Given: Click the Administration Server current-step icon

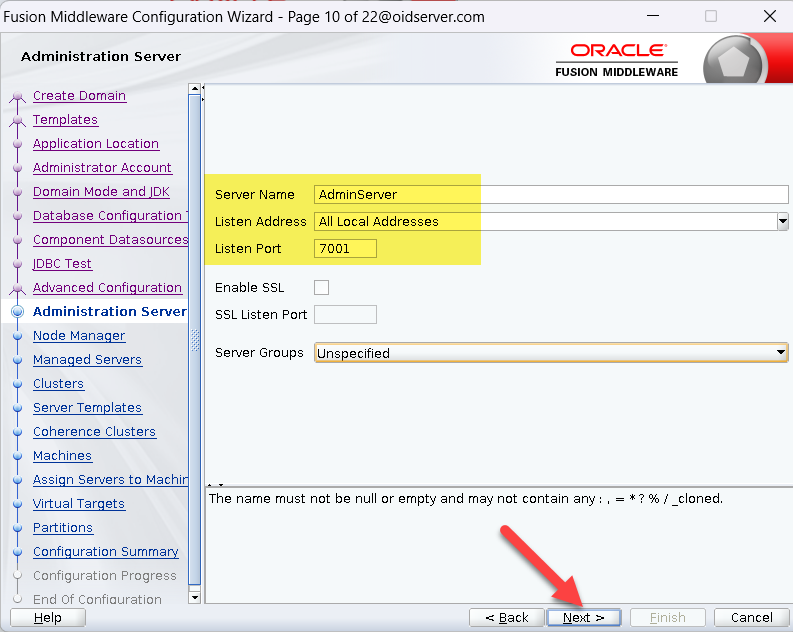Looking at the screenshot, I should [x=18, y=311].
